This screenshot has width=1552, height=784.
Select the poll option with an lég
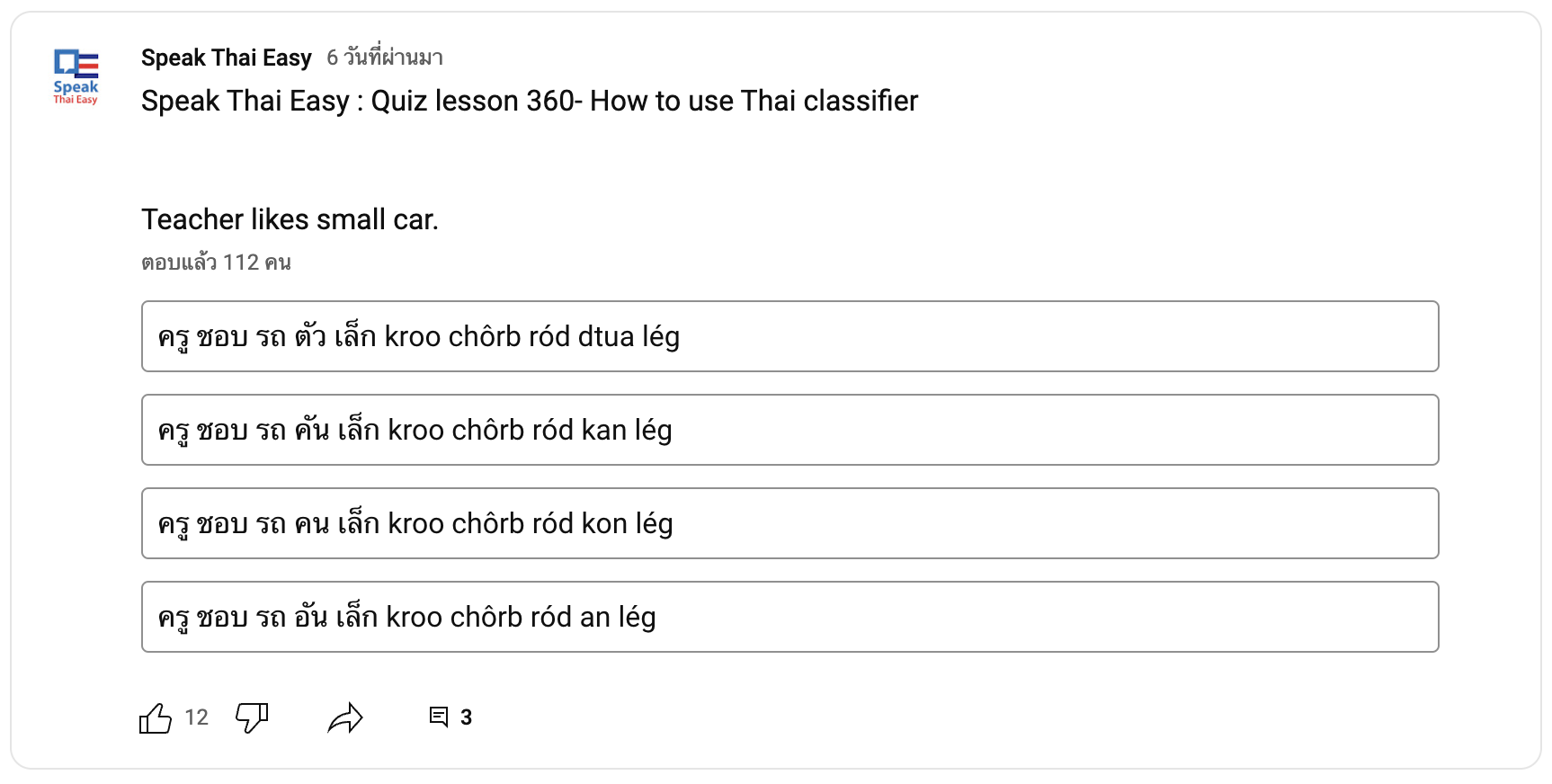789,617
